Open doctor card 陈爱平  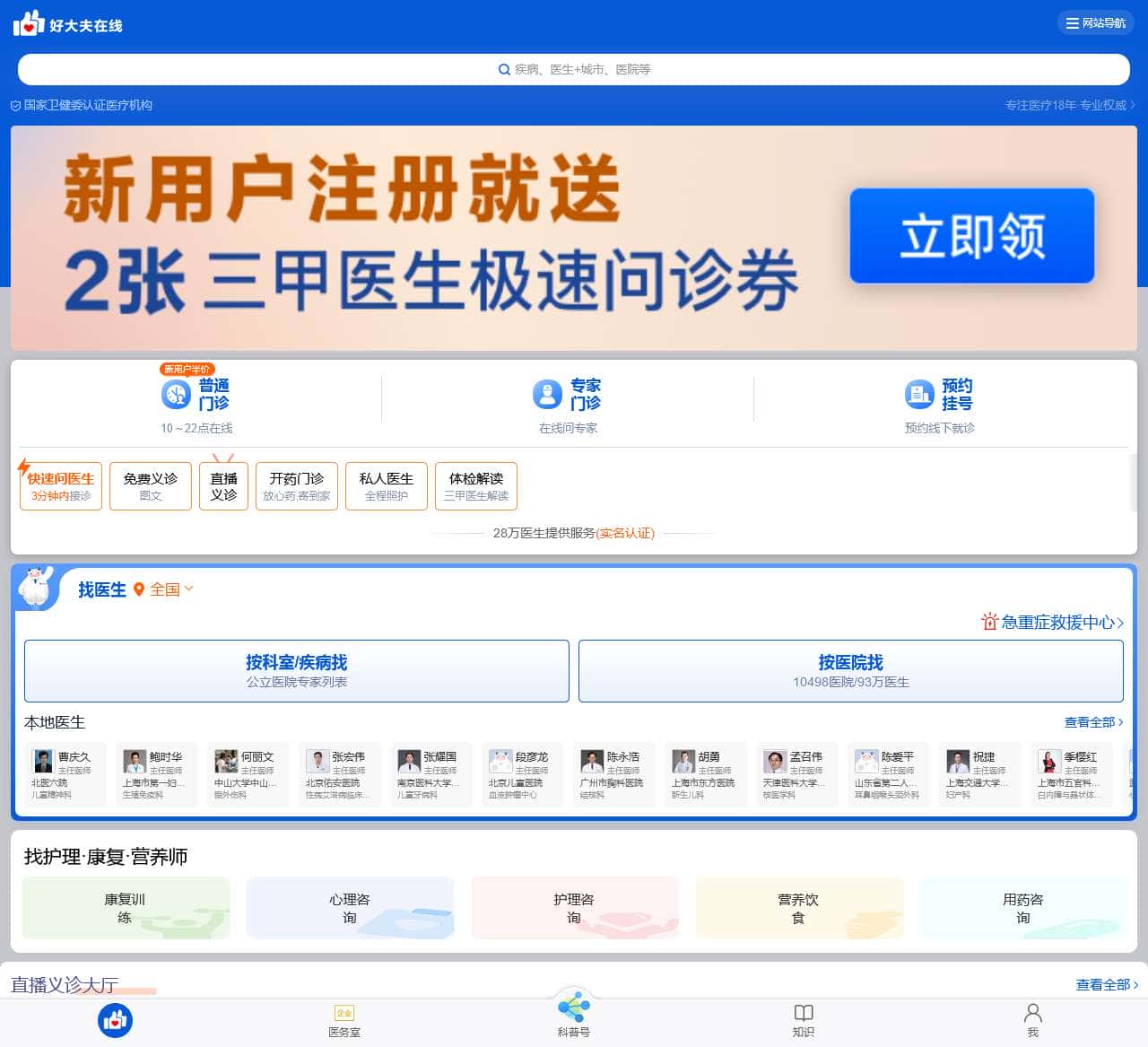tap(889, 774)
